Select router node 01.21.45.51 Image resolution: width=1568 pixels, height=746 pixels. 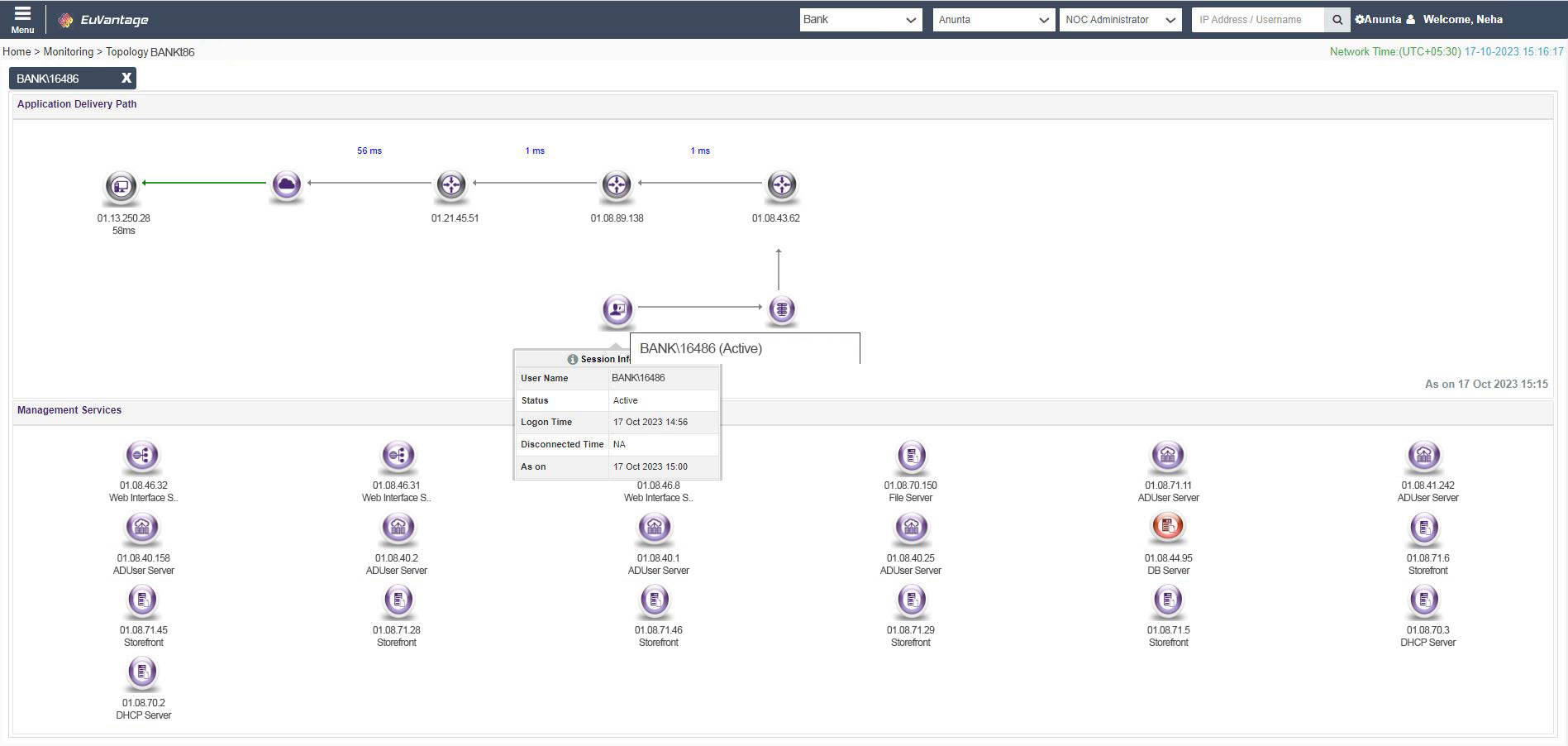tap(451, 184)
